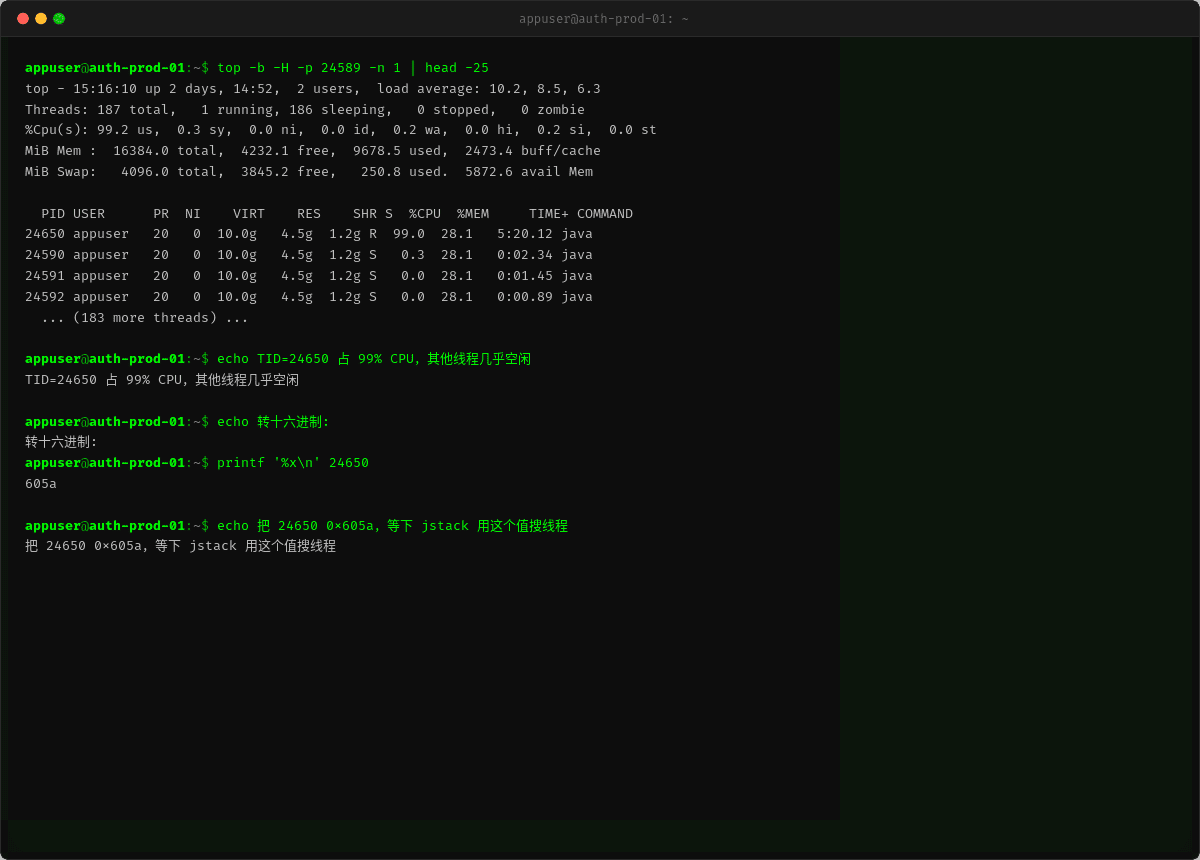
Task: Click the echo TID=24650 command line
Action: point(374,359)
